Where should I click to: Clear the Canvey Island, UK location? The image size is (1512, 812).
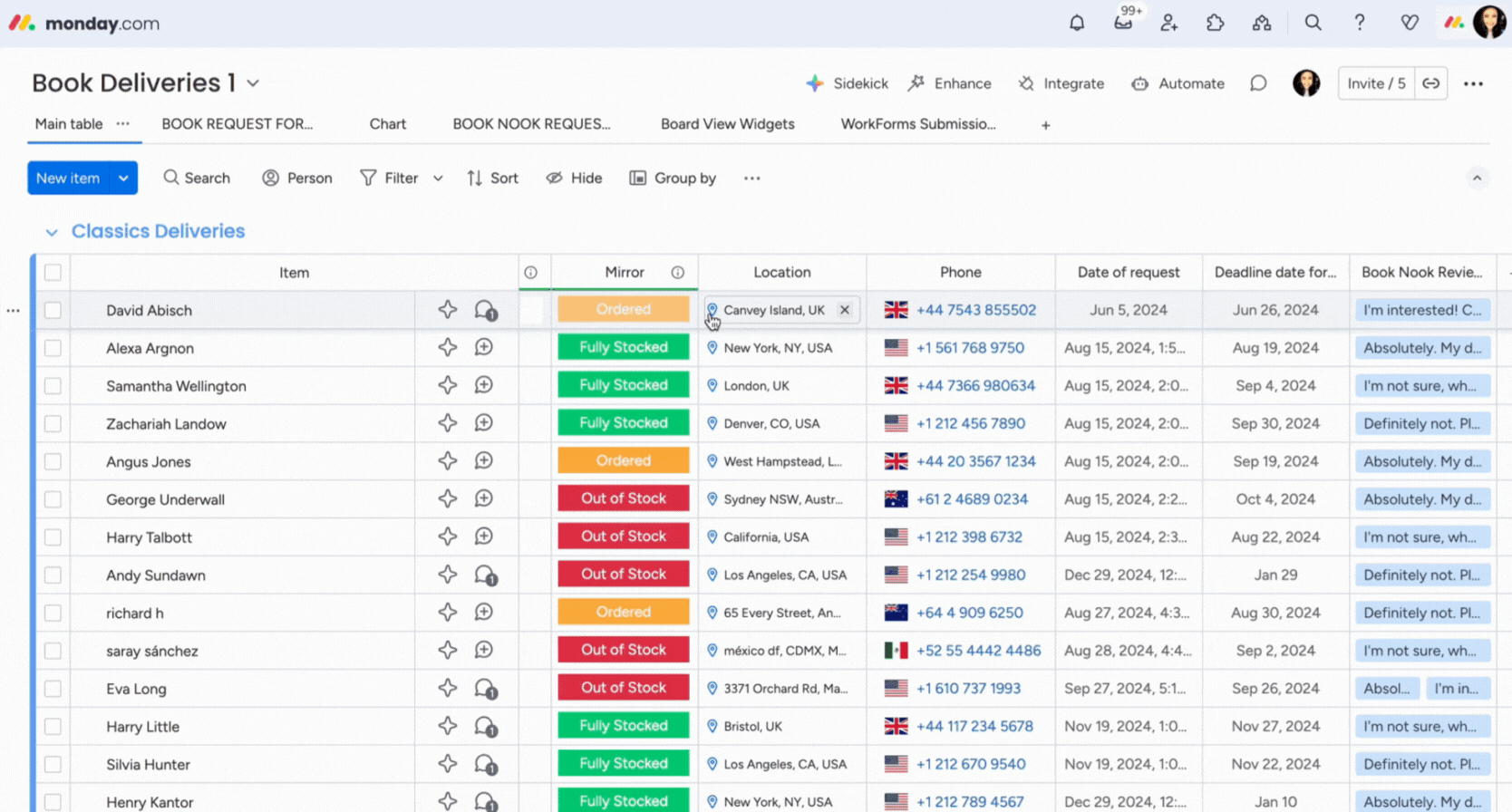point(845,310)
